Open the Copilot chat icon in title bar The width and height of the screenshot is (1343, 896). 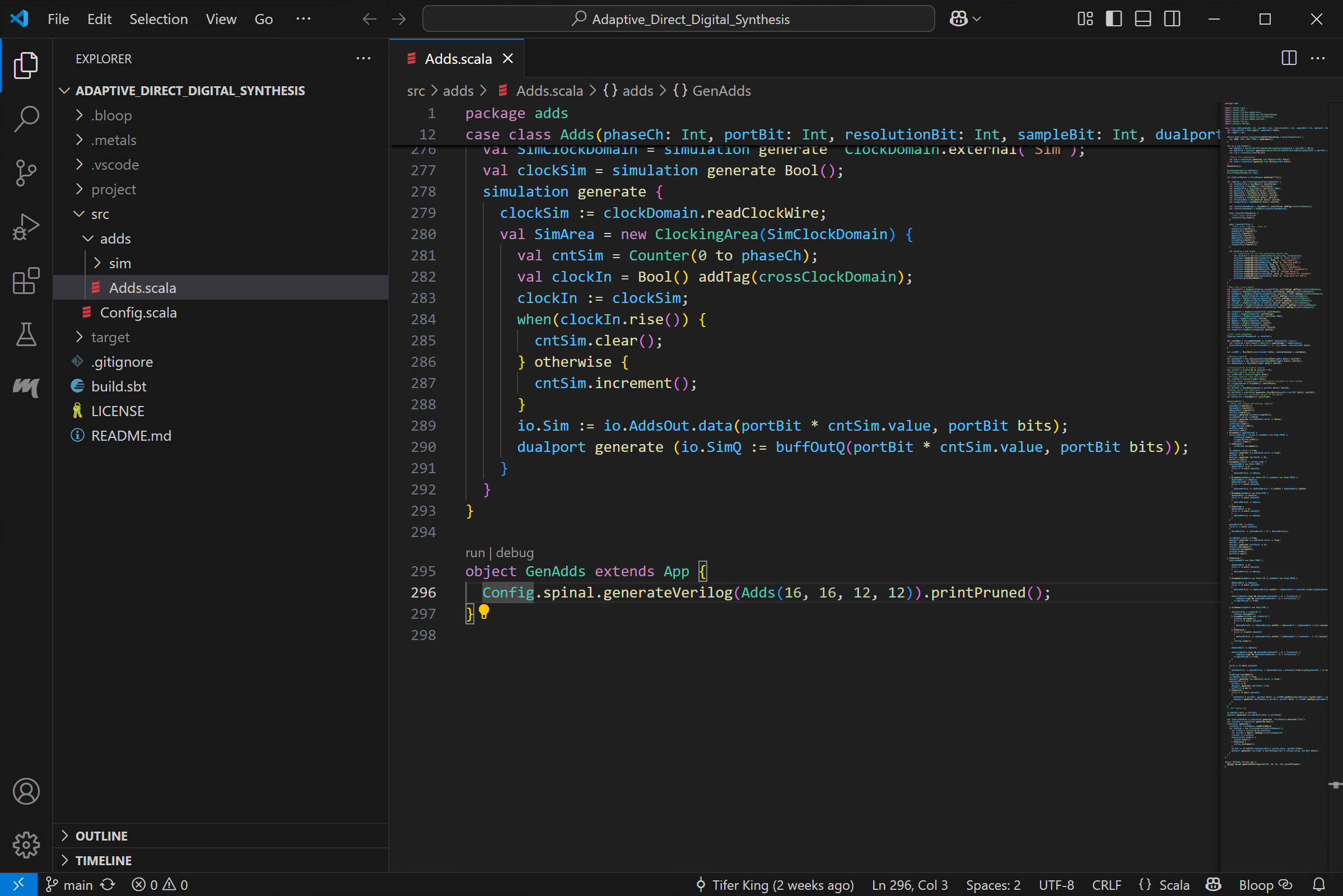click(x=958, y=19)
